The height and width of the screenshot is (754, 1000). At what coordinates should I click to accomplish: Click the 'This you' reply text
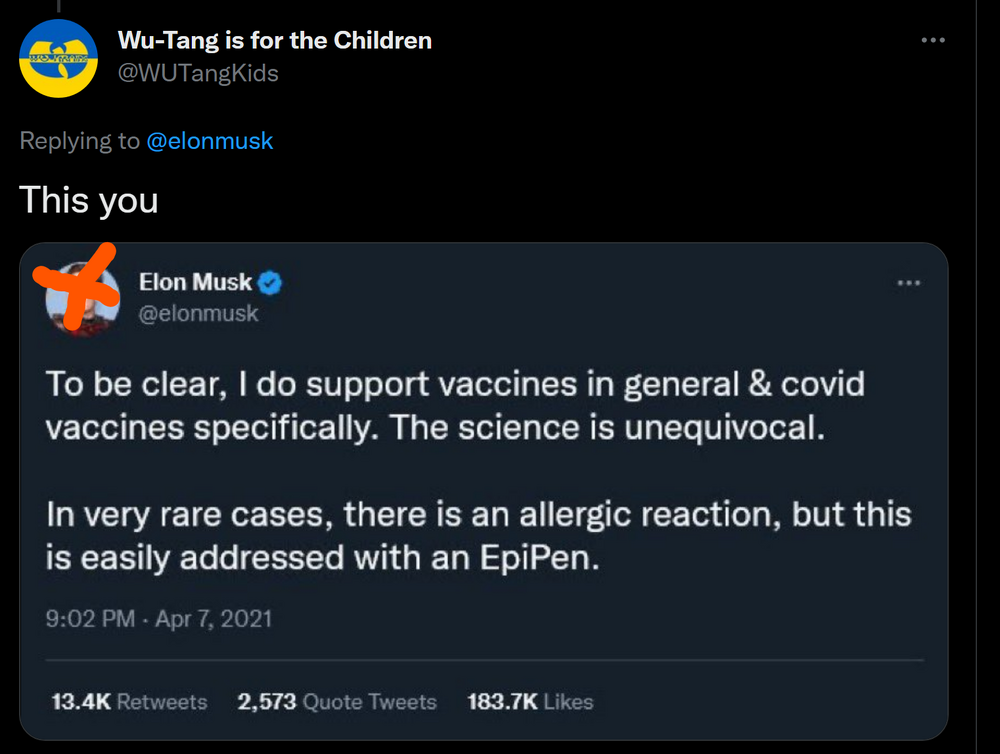[89, 200]
